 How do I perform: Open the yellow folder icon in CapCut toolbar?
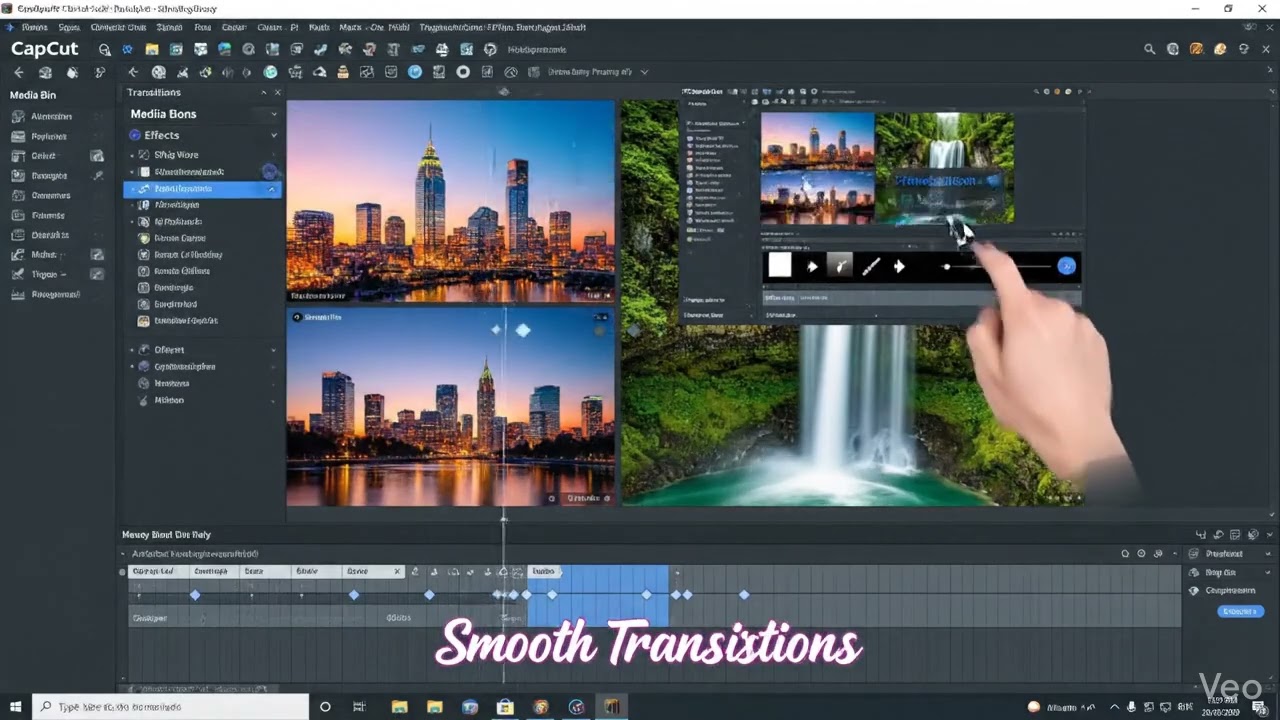coord(152,49)
